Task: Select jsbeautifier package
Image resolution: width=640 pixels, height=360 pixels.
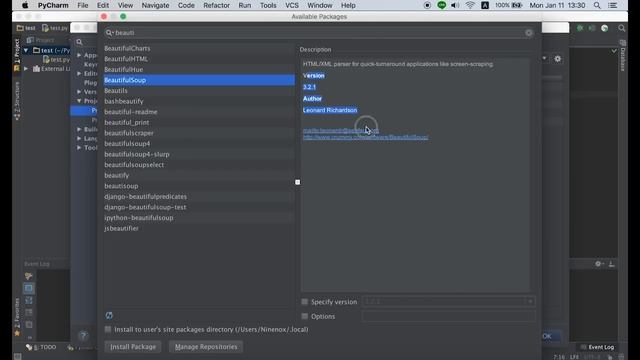Action: click(x=199, y=229)
